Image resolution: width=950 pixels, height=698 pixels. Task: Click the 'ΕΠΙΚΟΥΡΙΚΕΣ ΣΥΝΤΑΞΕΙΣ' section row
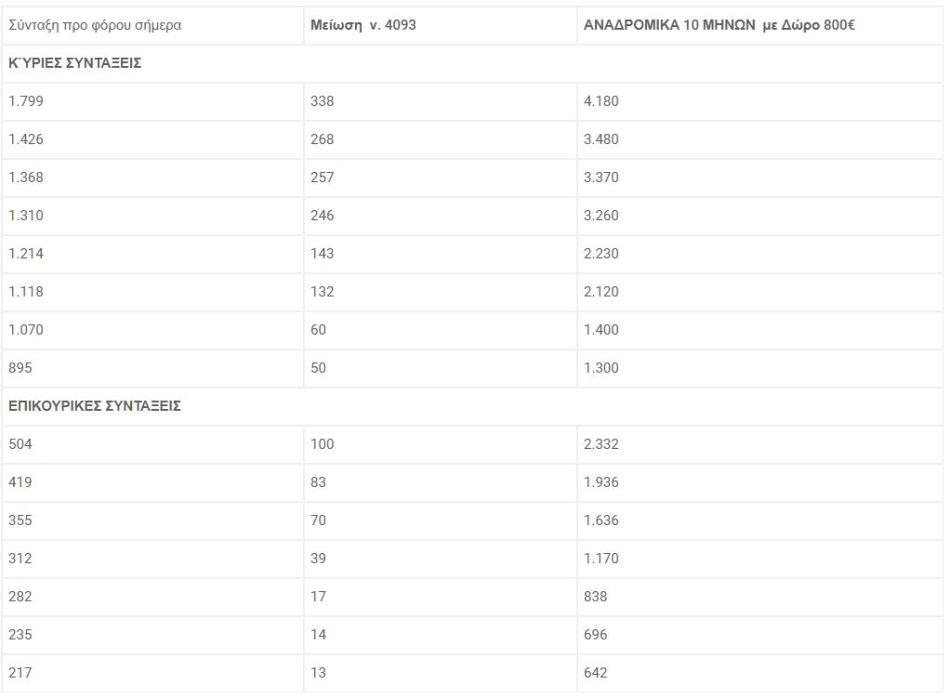pos(473,406)
